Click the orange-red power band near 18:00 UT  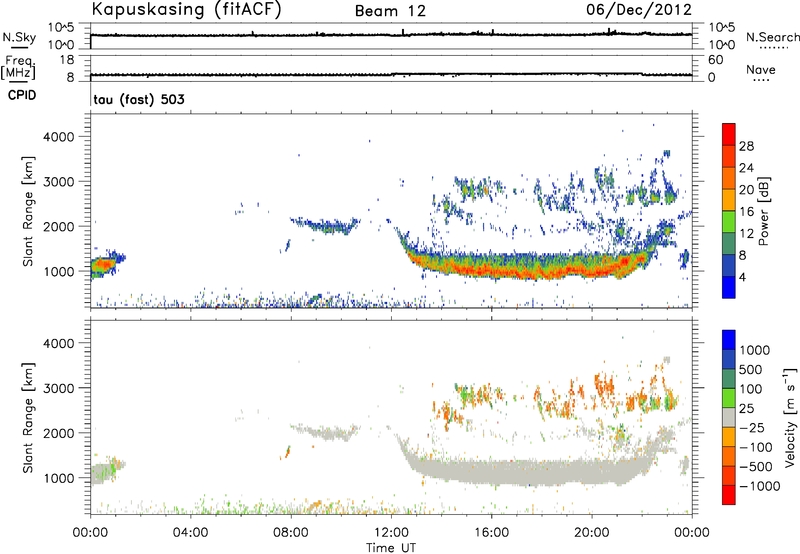pos(541,270)
